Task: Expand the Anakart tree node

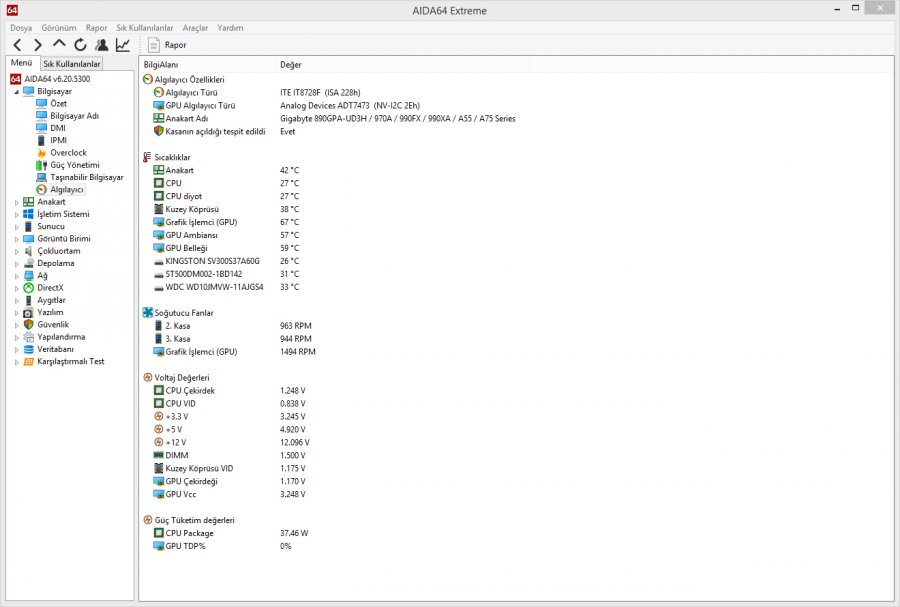Action: coord(16,203)
